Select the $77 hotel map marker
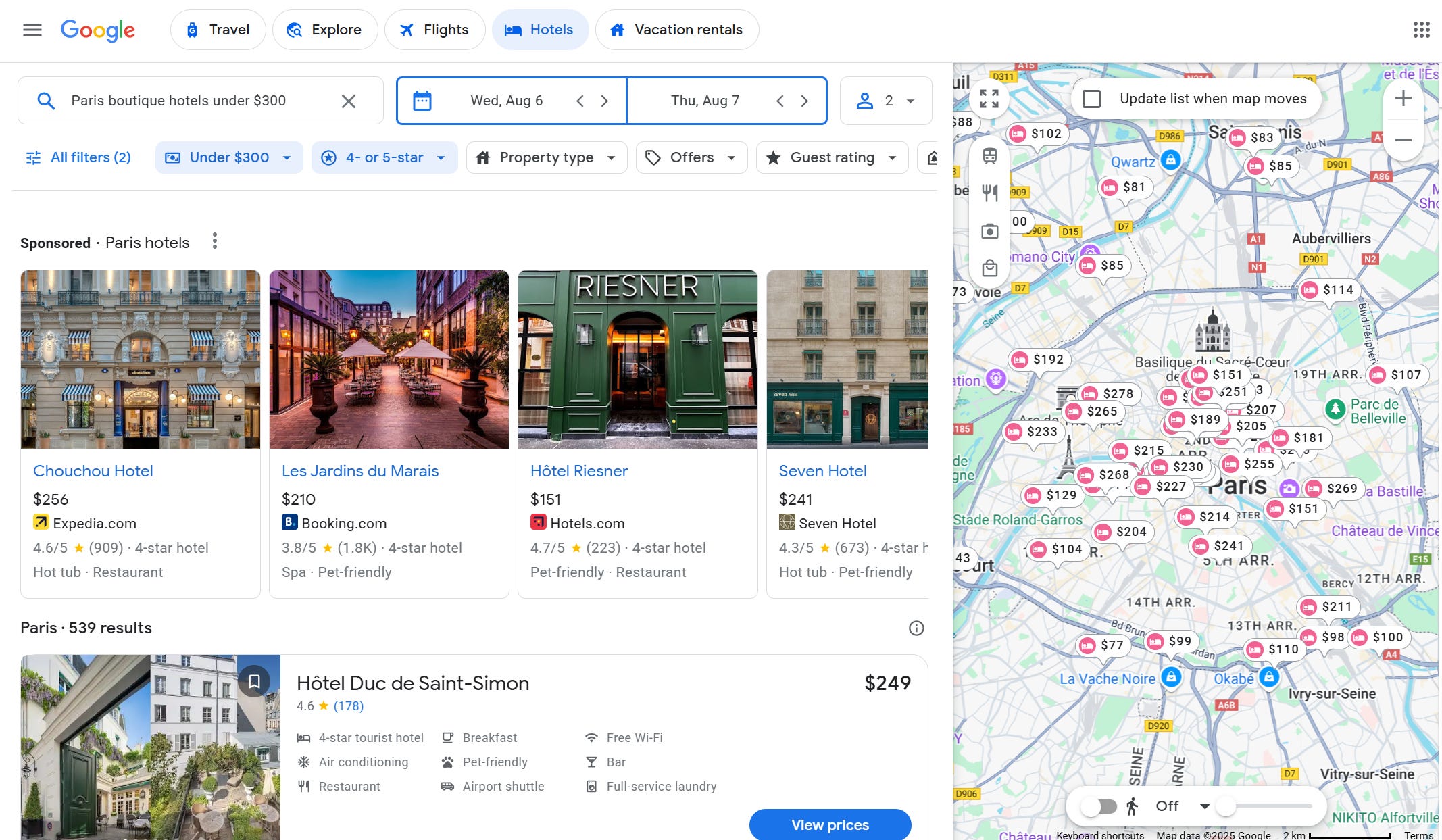Screen dimensions: 1442x840 1103,645
